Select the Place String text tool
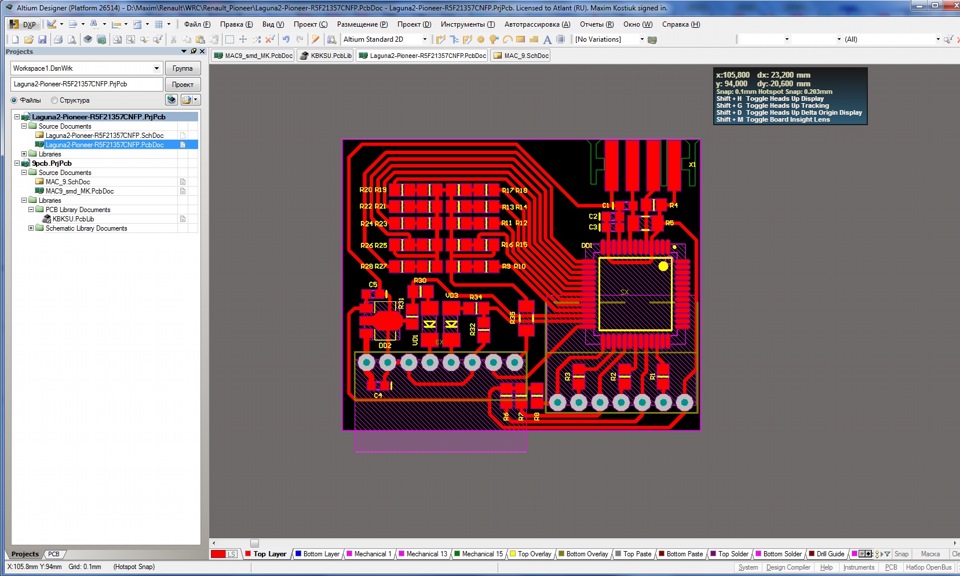This screenshot has width=960, height=576. (x=547, y=40)
